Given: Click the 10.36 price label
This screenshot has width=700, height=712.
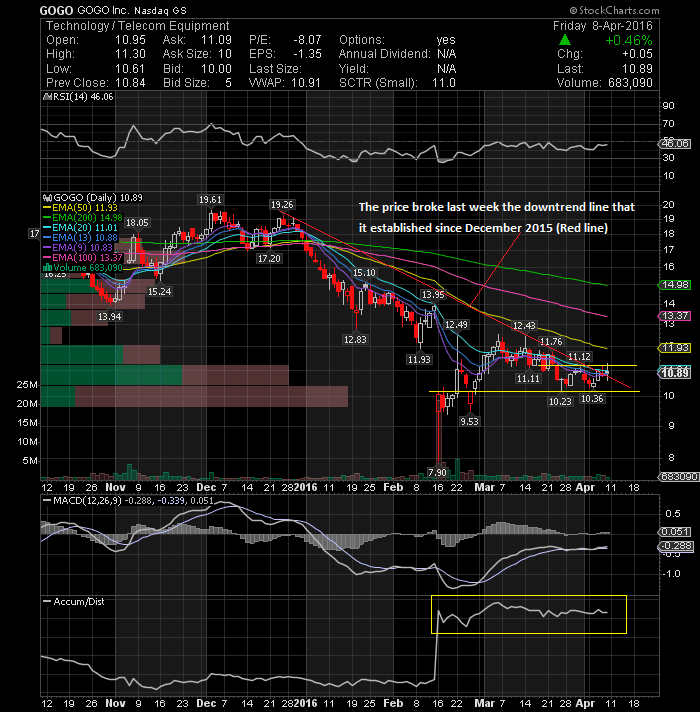Looking at the screenshot, I should (x=592, y=399).
